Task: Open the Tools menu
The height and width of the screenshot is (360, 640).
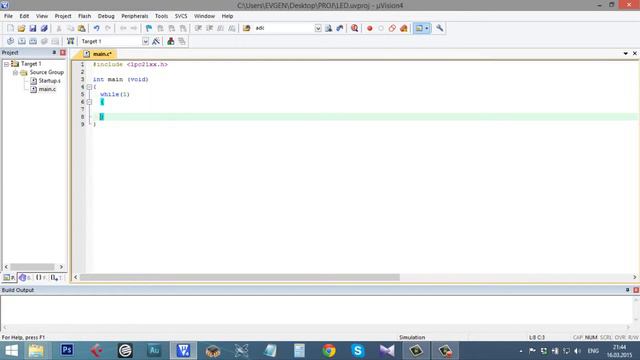Action: point(161,16)
